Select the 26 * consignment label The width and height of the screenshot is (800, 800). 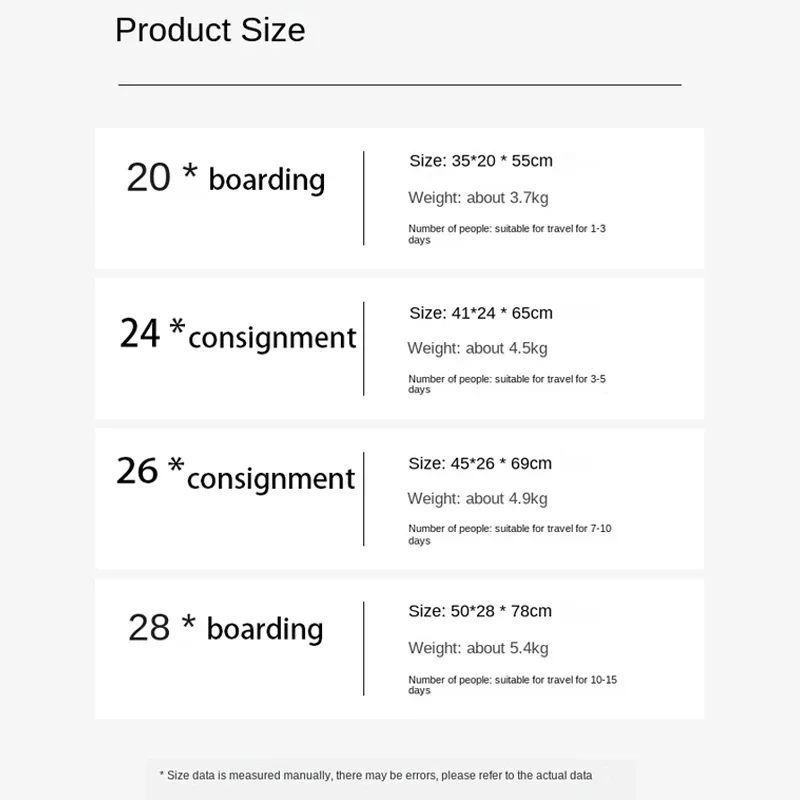coord(236,474)
